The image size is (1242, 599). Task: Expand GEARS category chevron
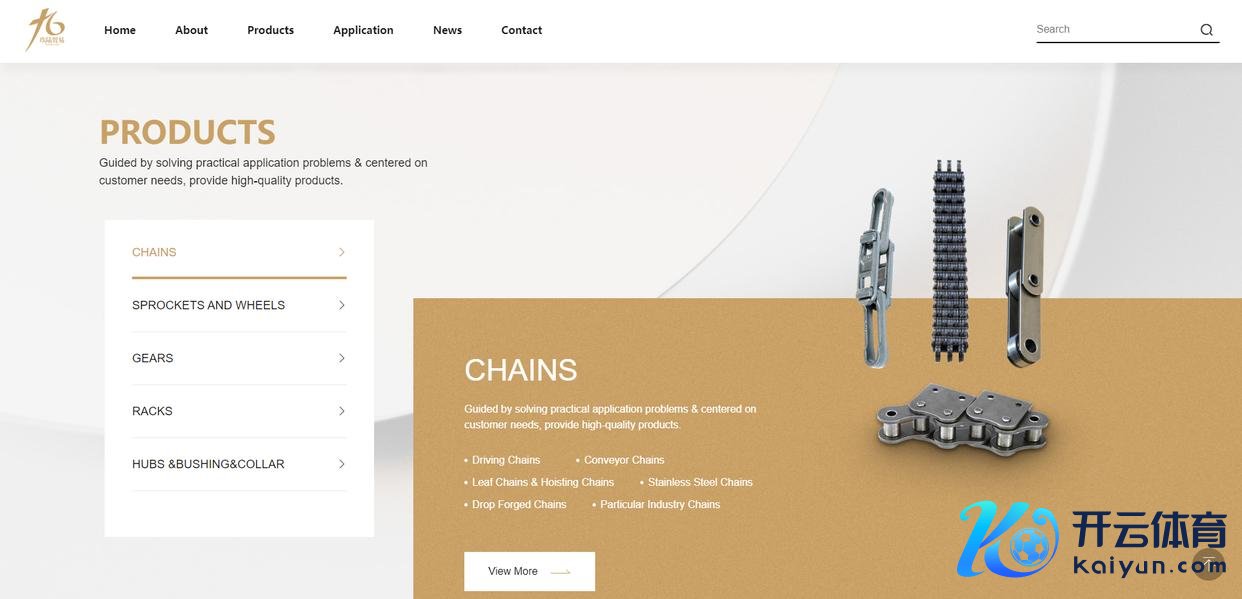coord(341,358)
